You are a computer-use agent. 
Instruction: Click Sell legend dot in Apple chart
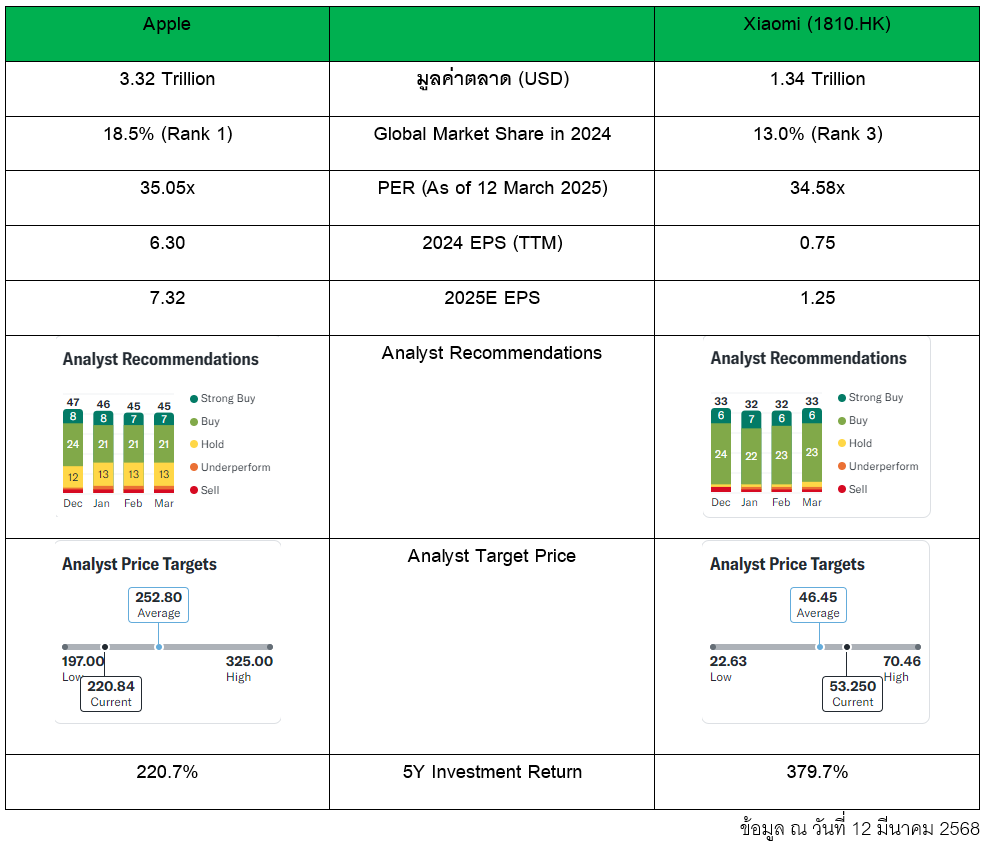point(194,490)
